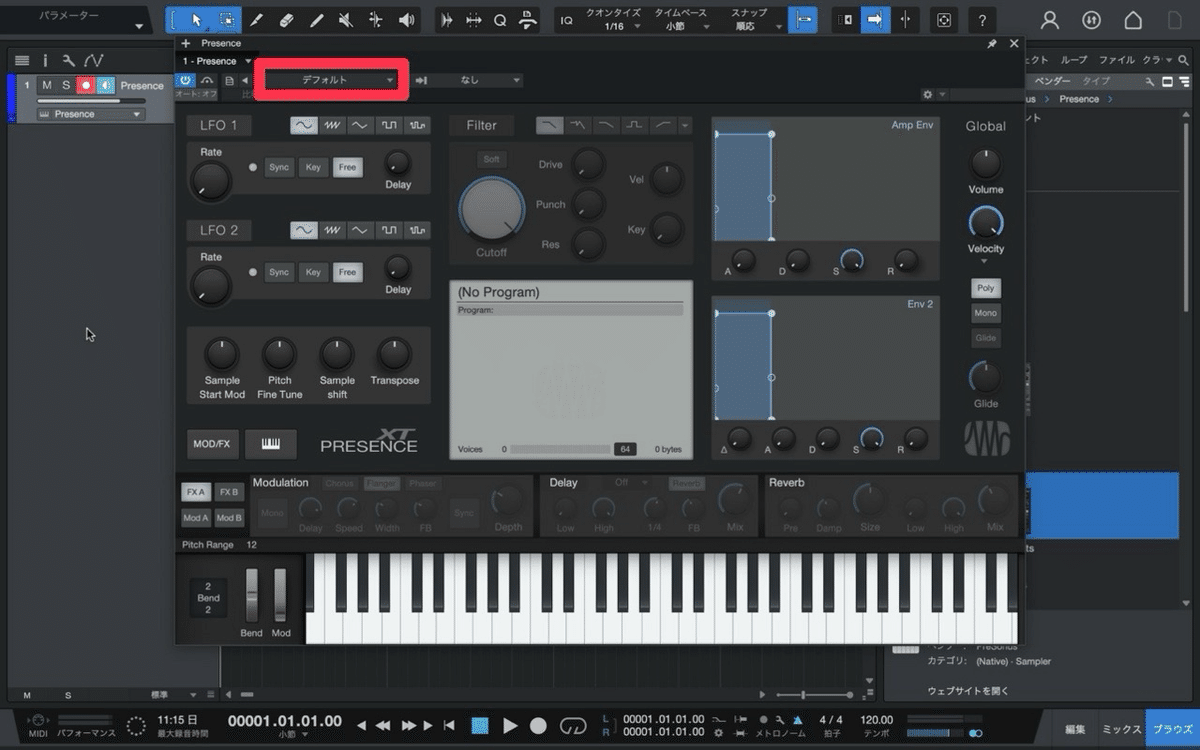Viewport: 1200px width, 750px height.
Task: Open the ループ tab in browser
Action: 1074,60
